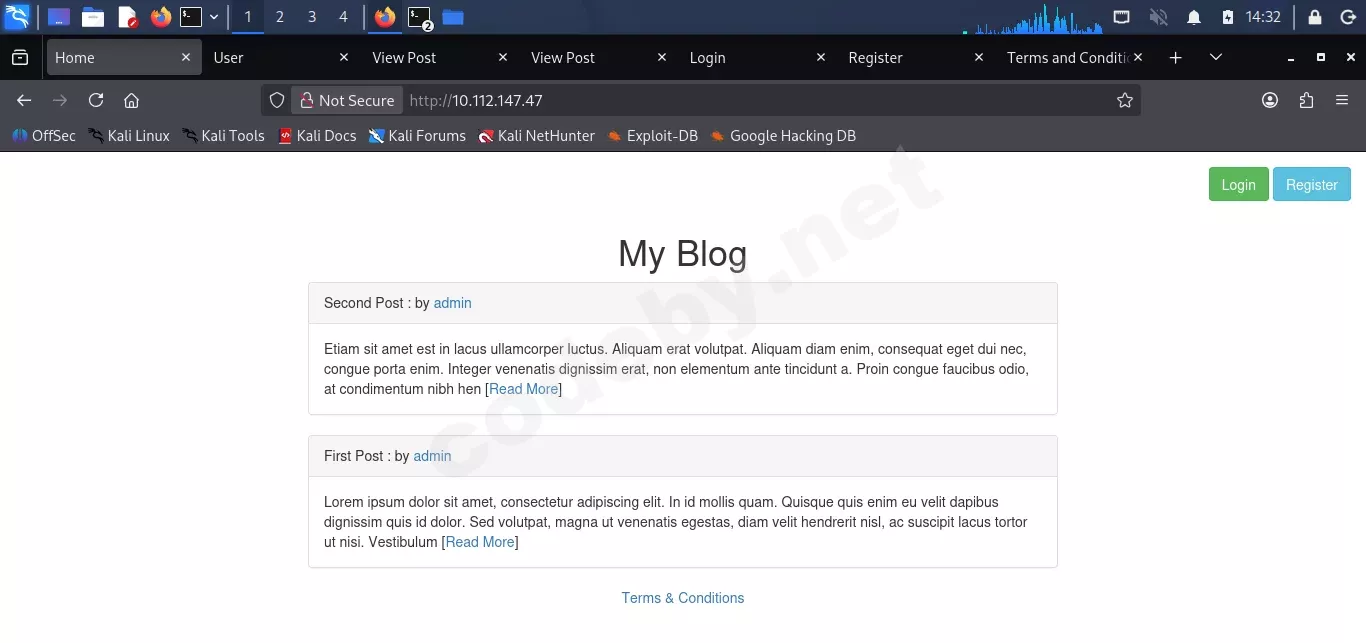Go back with the left arrow
Viewport: 1366px width, 643px height.
pyautogui.click(x=24, y=100)
